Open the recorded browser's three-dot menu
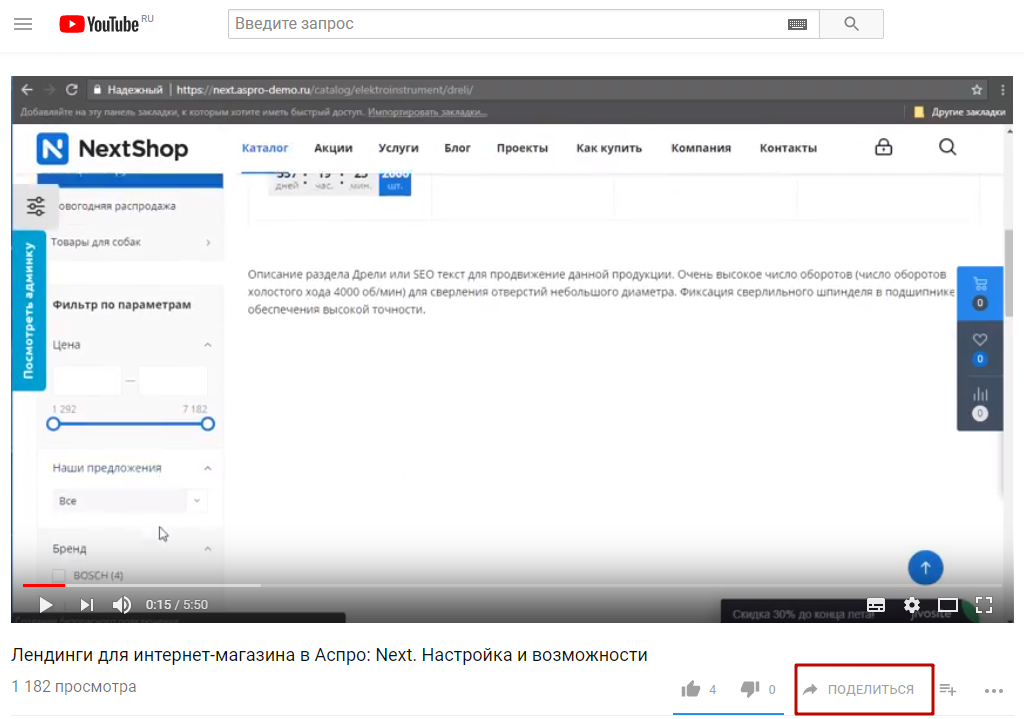The height and width of the screenshot is (719, 1024). (x=1003, y=90)
